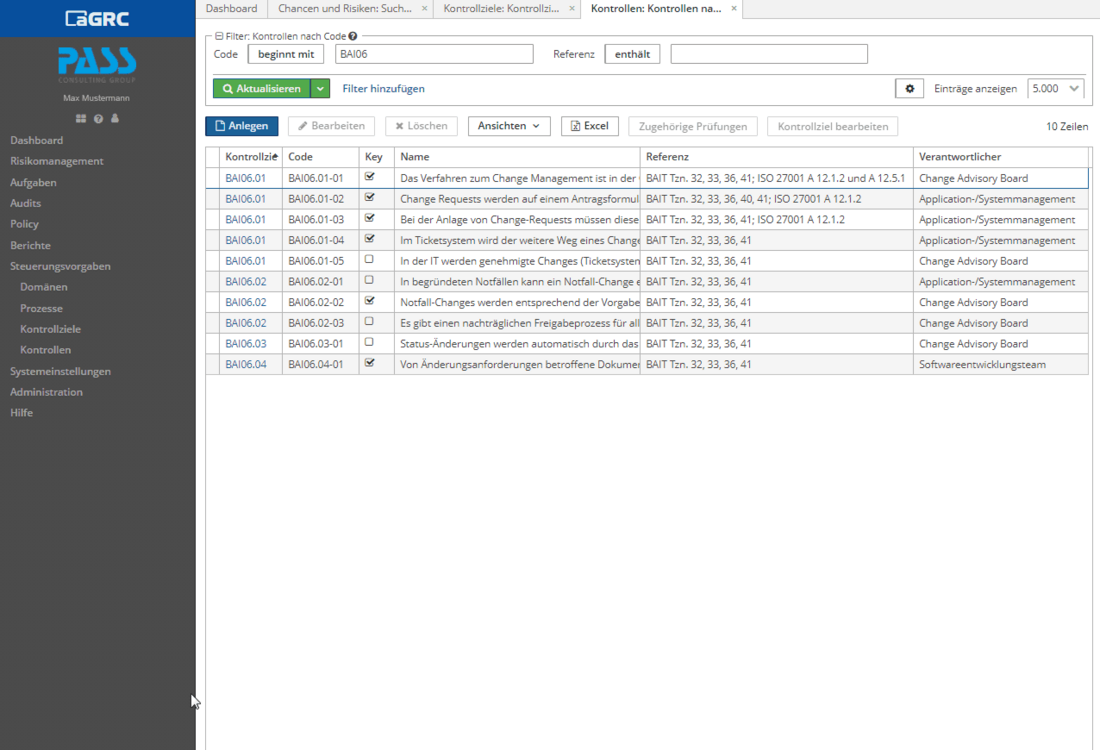
Task: Click the filter help question mark icon
Action: (353, 36)
